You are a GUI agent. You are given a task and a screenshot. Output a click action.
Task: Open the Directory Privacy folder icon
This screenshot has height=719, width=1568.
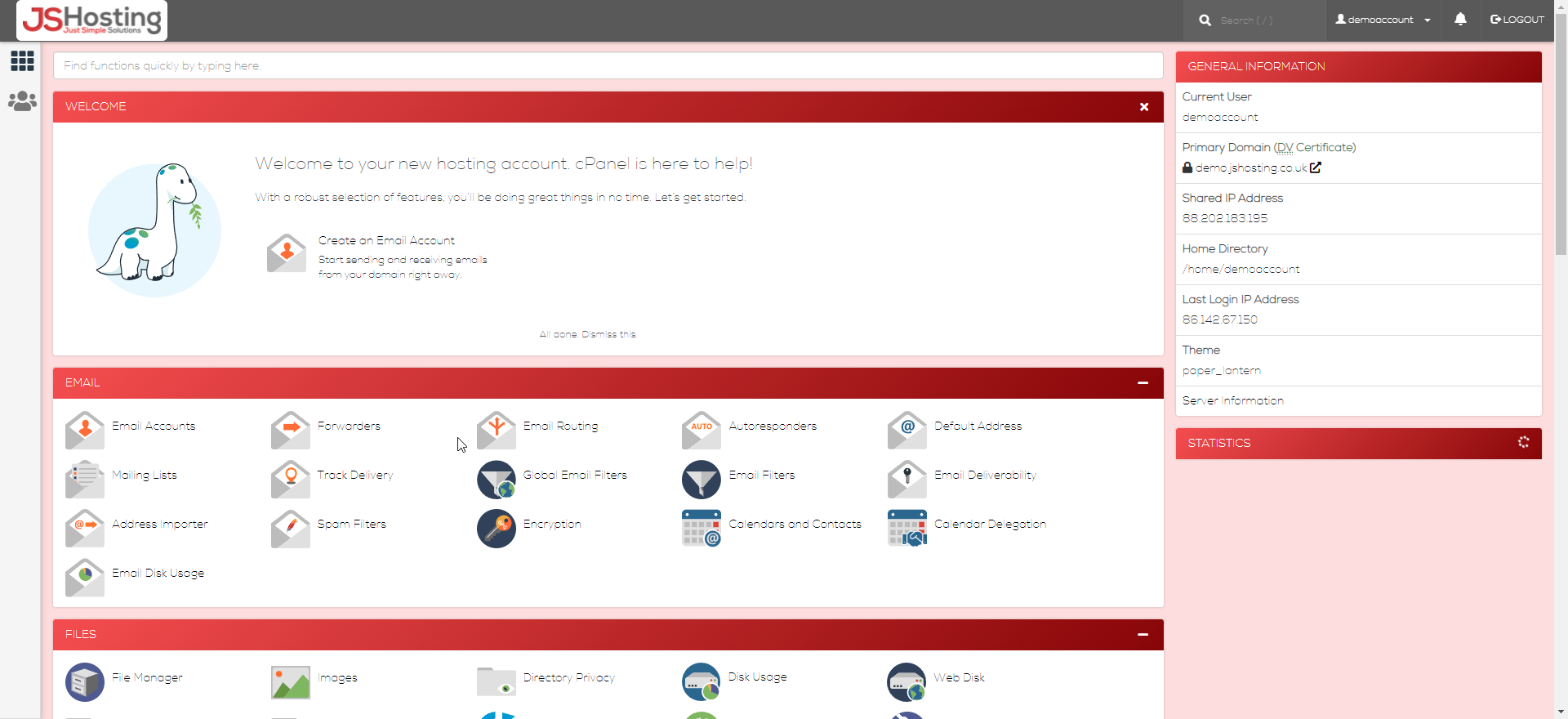click(497, 682)
